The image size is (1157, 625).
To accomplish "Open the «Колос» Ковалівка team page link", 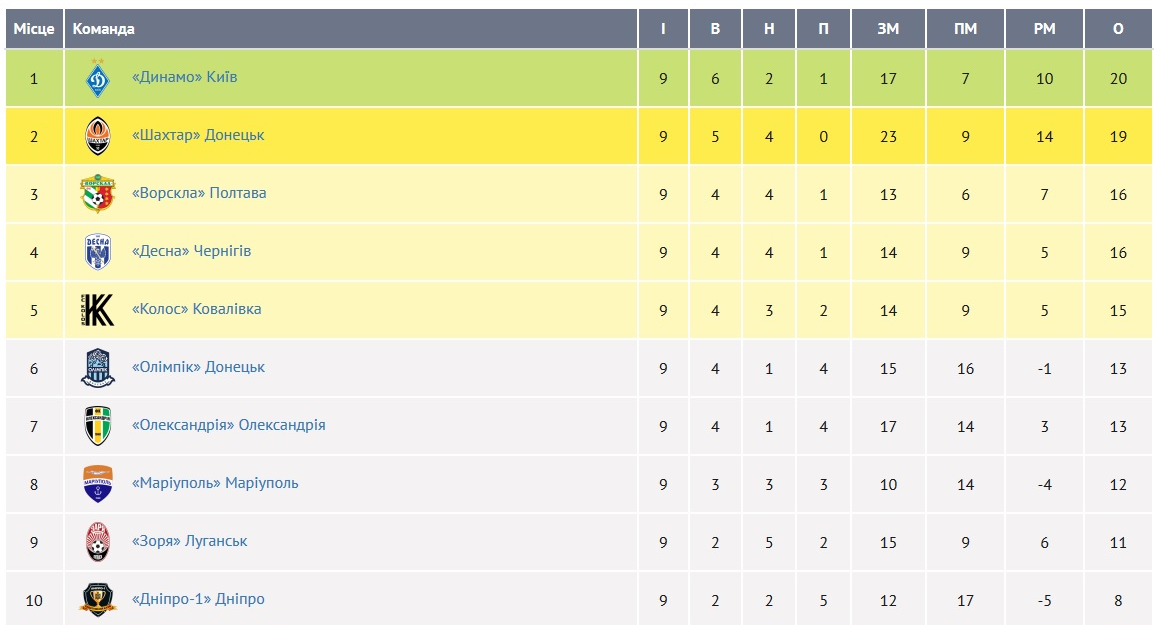I will pos(197,309).
